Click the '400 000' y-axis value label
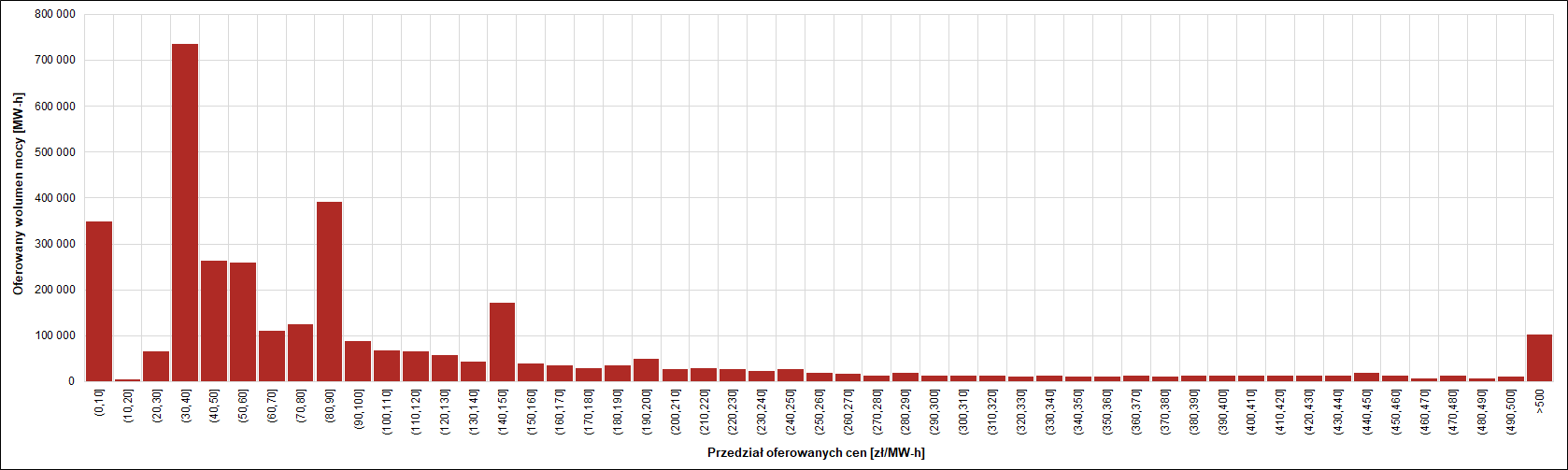The width and height of the screenshot is (1568, 470). point(54,198)
